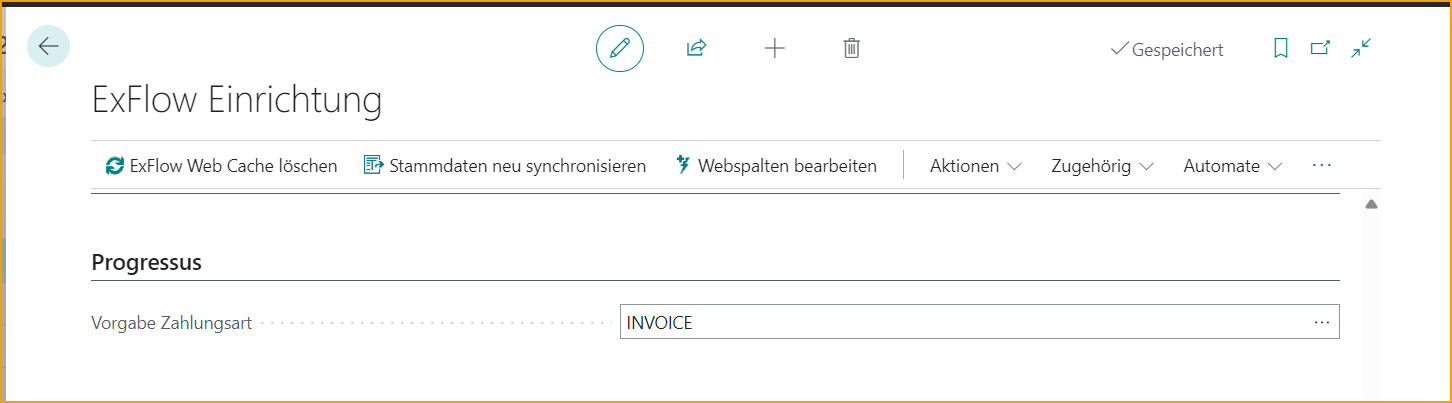
Task: Create new record with plus icon
Action: coord(775,48)
